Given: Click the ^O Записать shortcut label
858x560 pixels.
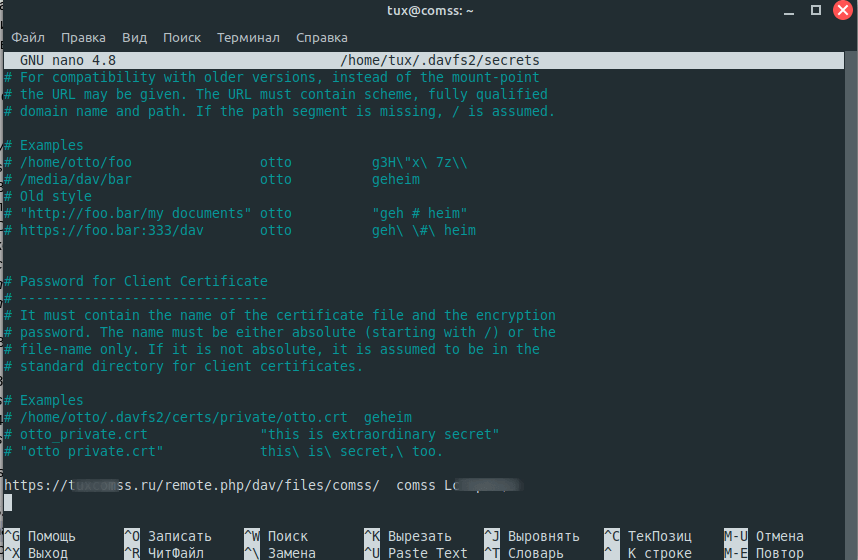Looking at the screenshot, I should click(x=167, y=536).
